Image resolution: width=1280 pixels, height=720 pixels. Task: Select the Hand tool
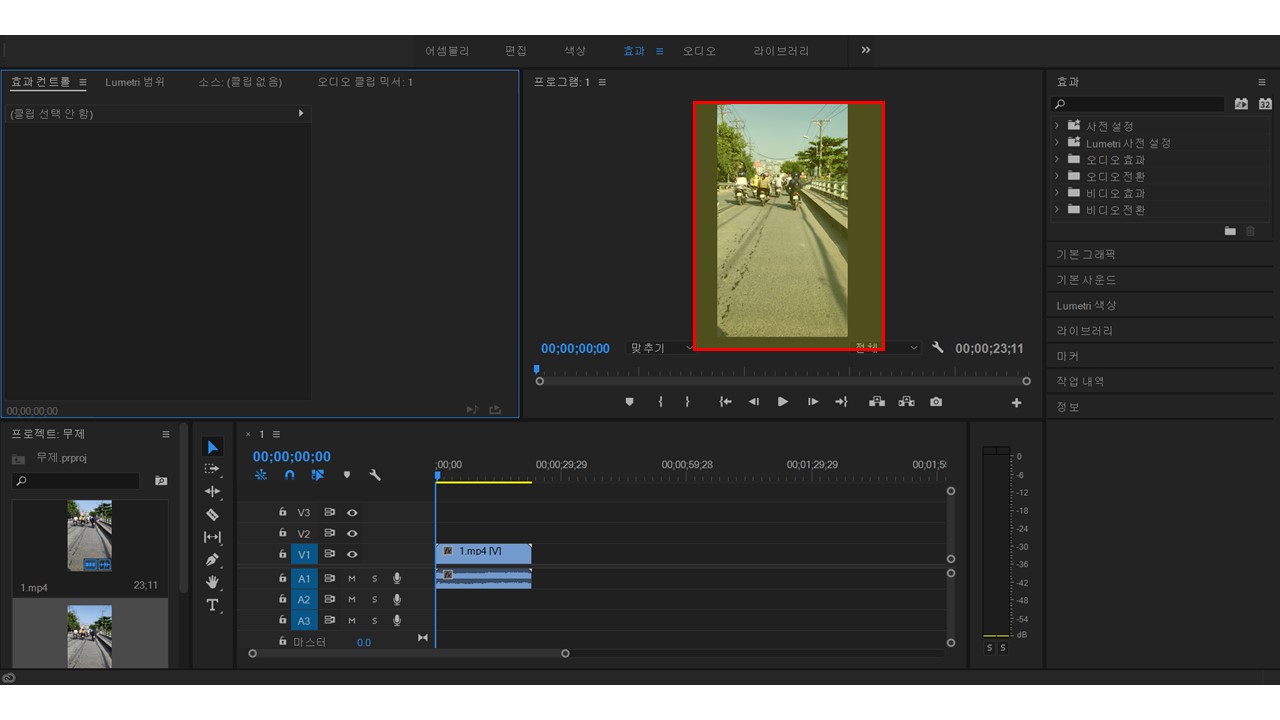[x=212, y=582]
